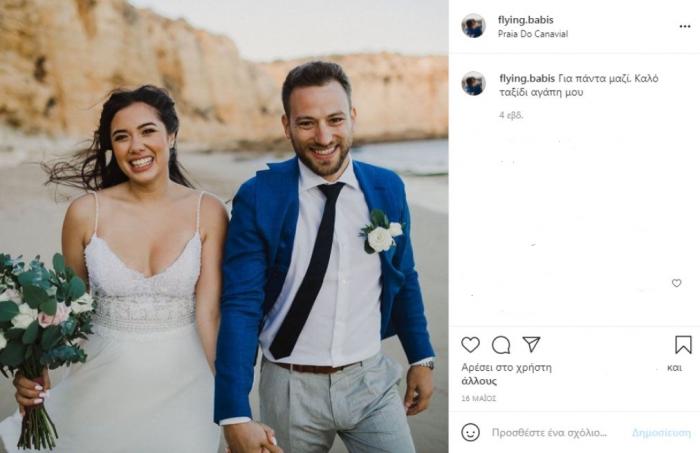This screenshot has width=700, height=453.
Task: Click the Δημοσίευση post button
Action: (661, 432)
